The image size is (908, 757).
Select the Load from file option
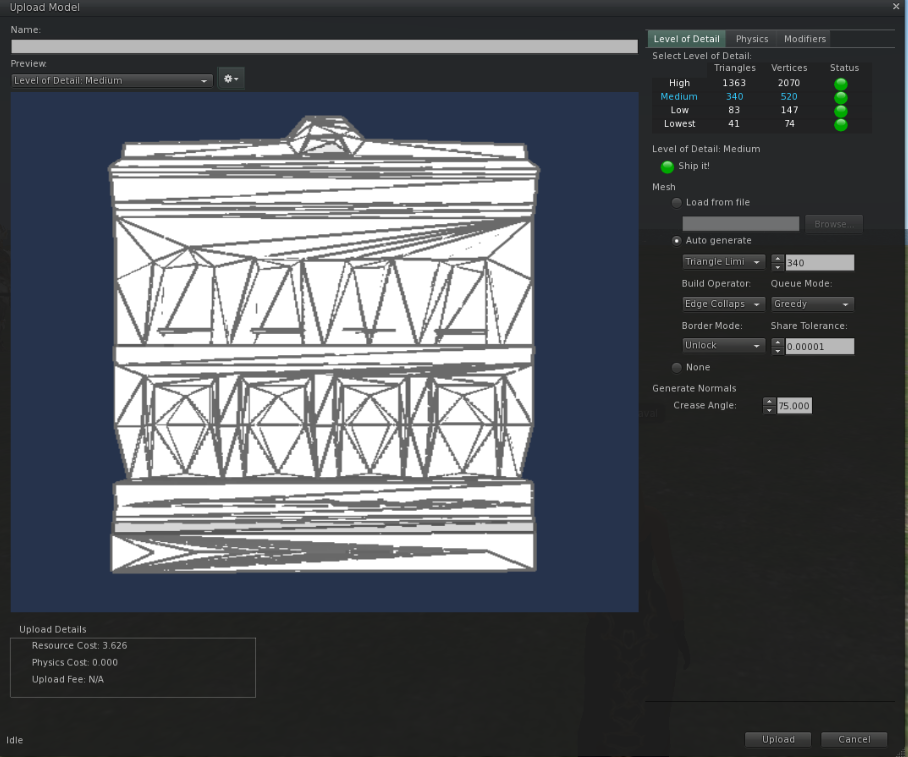click(x=677, y=203)
